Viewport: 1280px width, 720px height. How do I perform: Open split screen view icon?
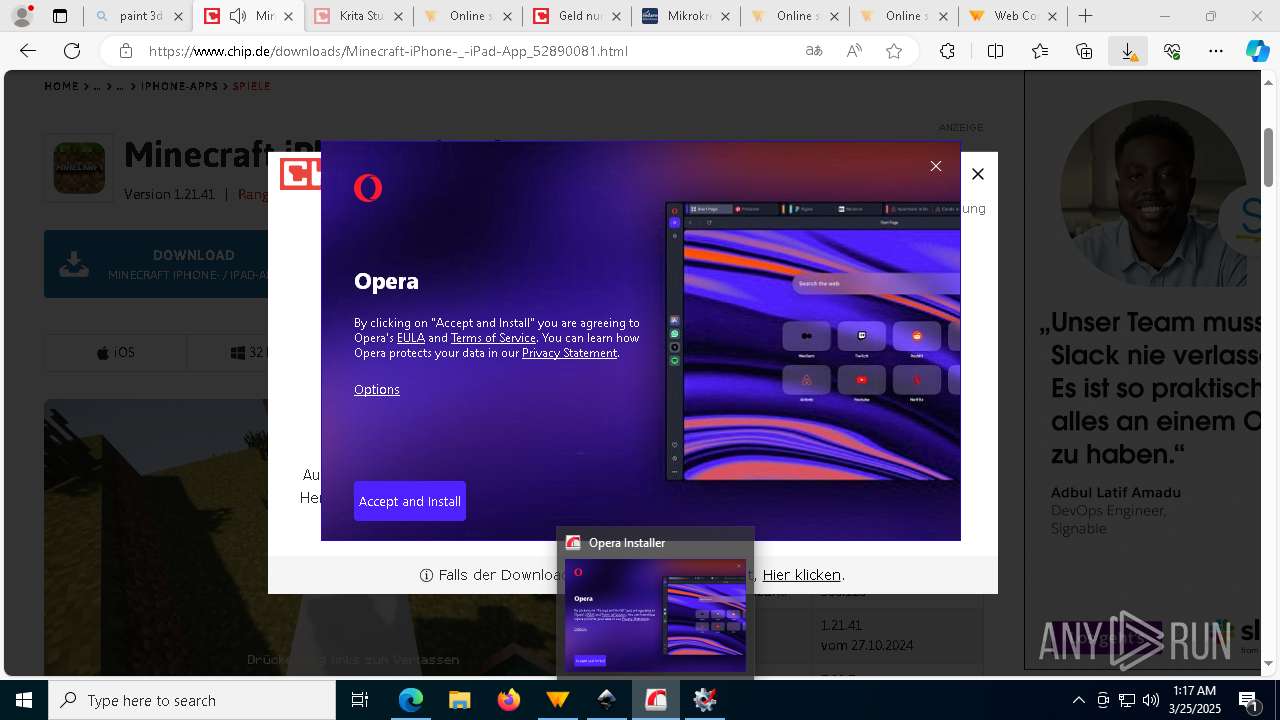tap(995, 51)
